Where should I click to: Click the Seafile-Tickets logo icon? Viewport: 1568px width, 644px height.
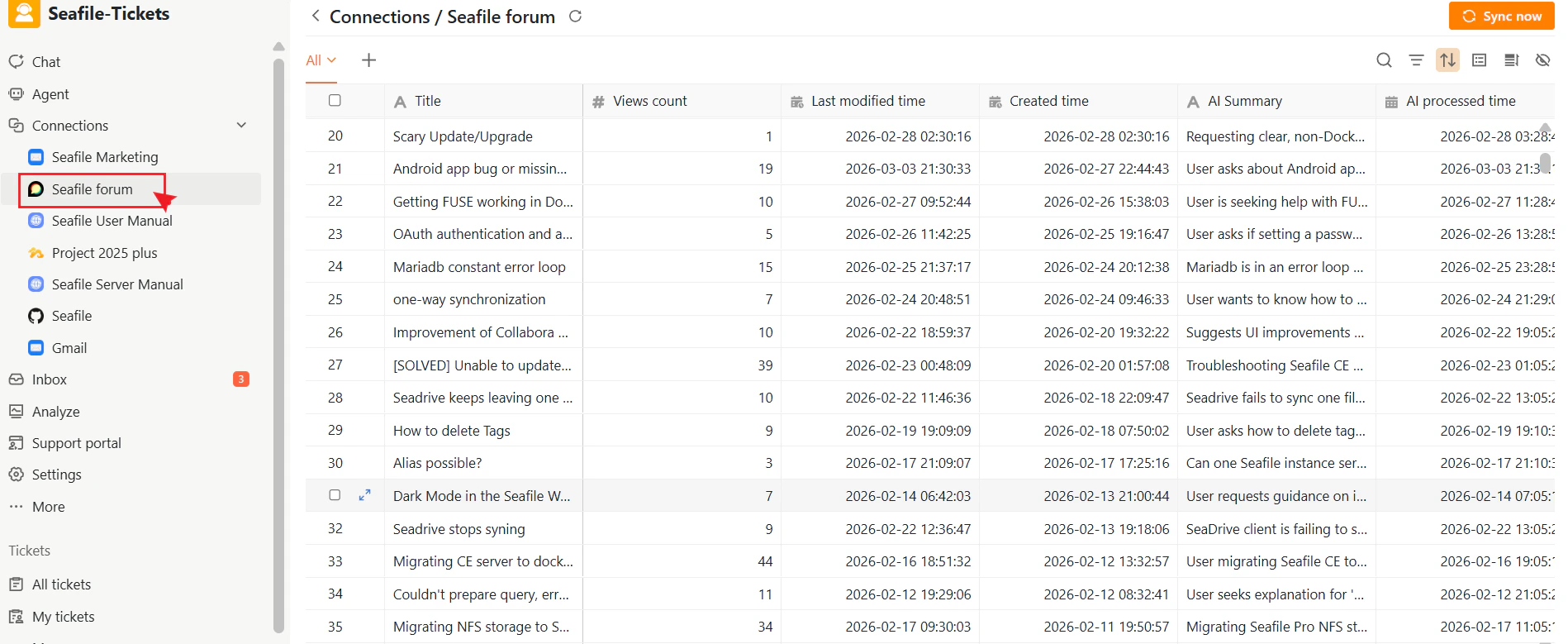tap(24, 14)
